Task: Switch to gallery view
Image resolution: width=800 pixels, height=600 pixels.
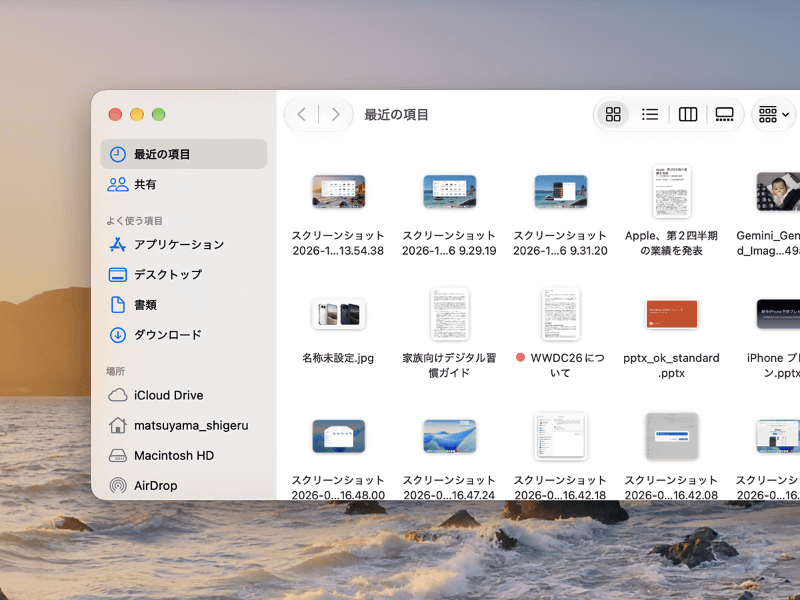Action: 724,114
